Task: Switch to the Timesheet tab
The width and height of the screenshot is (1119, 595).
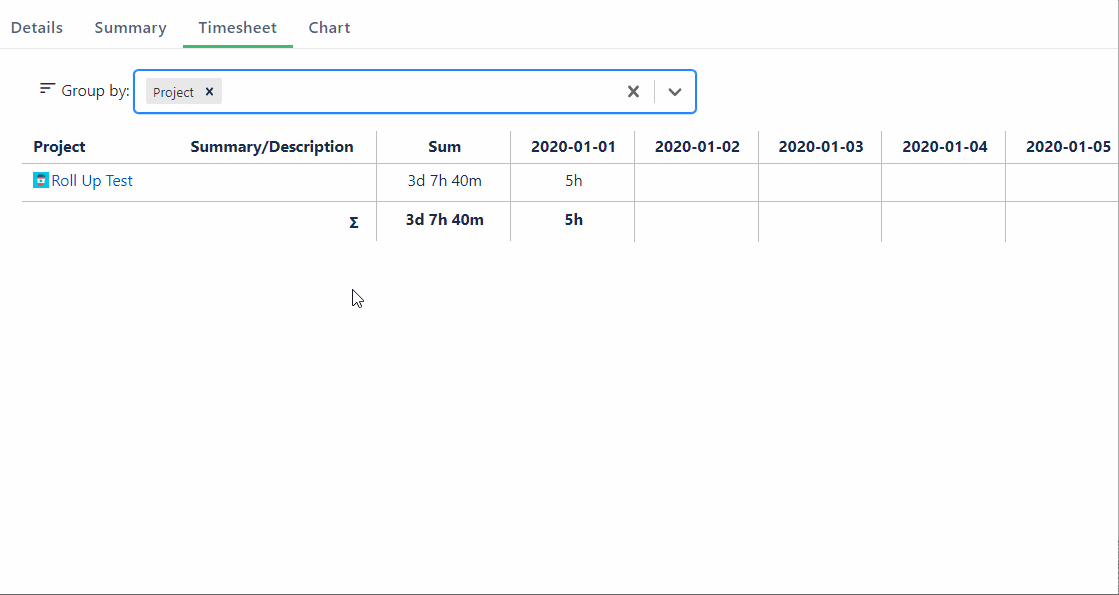Action: [237, 27]
